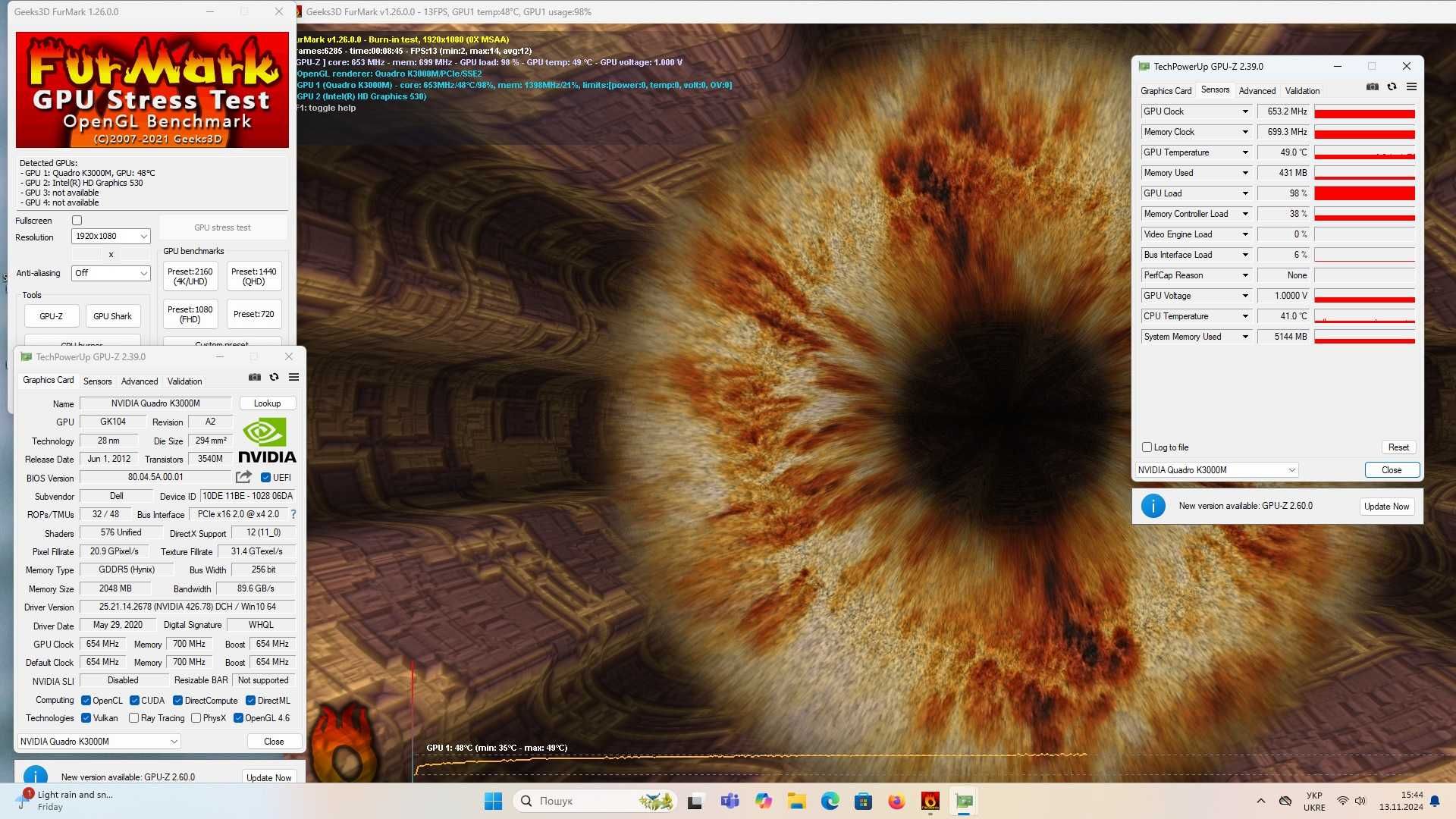Switch to Validation tab in left GPU-Z
Image resolution: width=1456 pixels, height=819 pixels.
(x=184, y=381)
